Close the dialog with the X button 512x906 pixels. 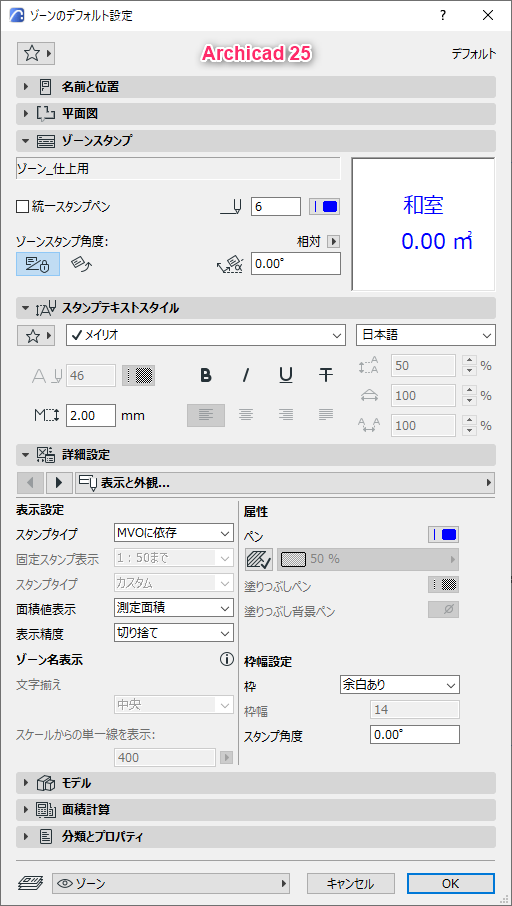[488, 16]
